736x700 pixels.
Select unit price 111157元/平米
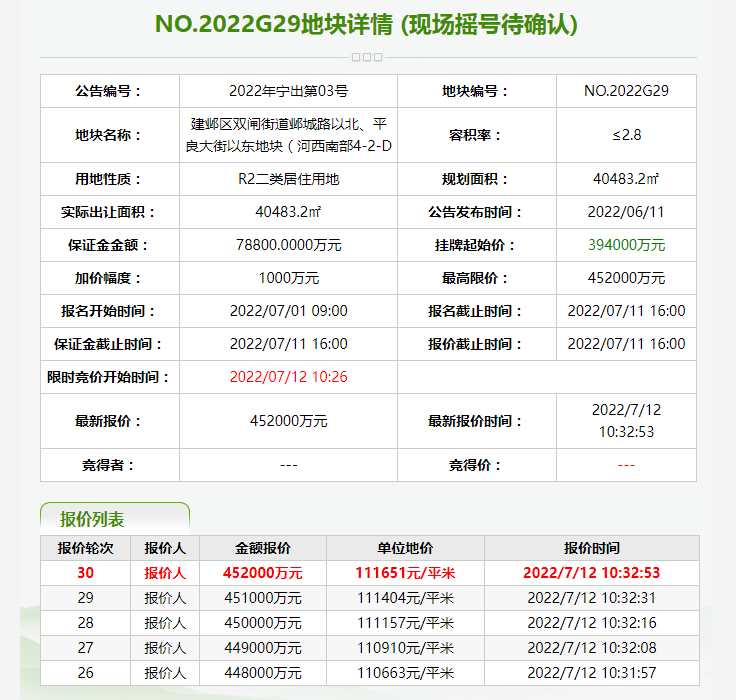pos(406,623)
